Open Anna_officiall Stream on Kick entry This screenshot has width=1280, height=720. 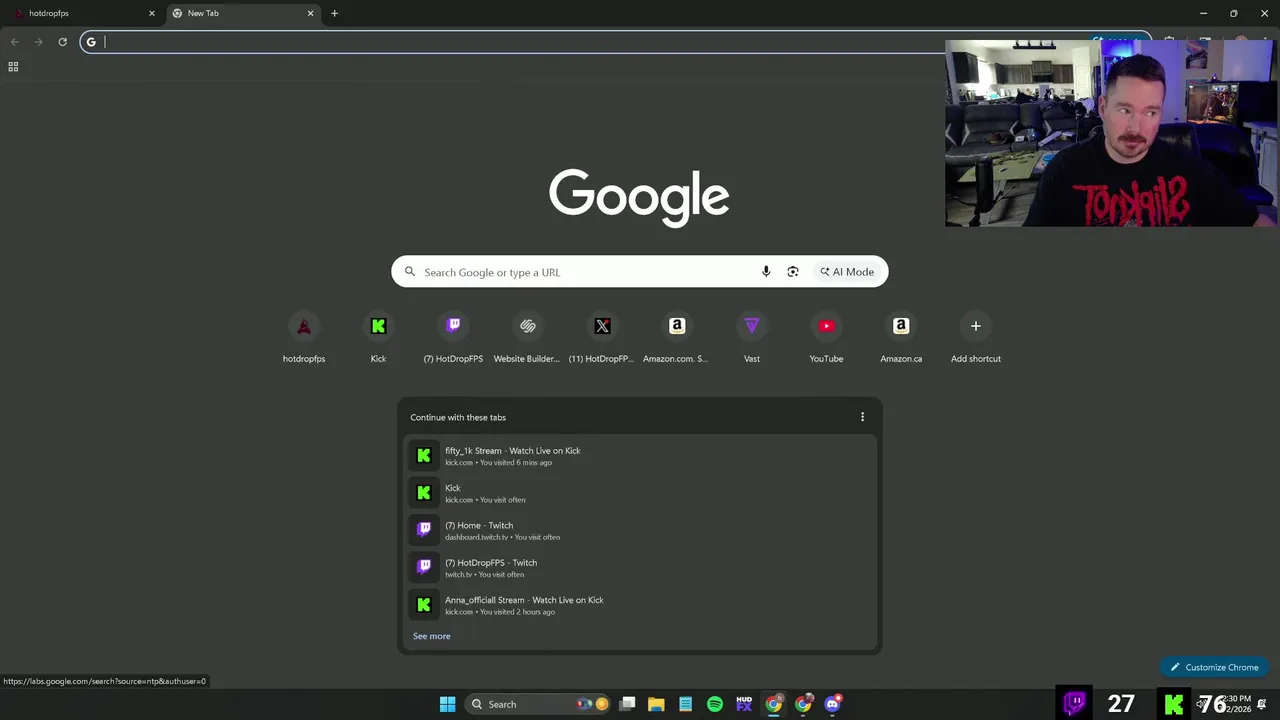640,605
